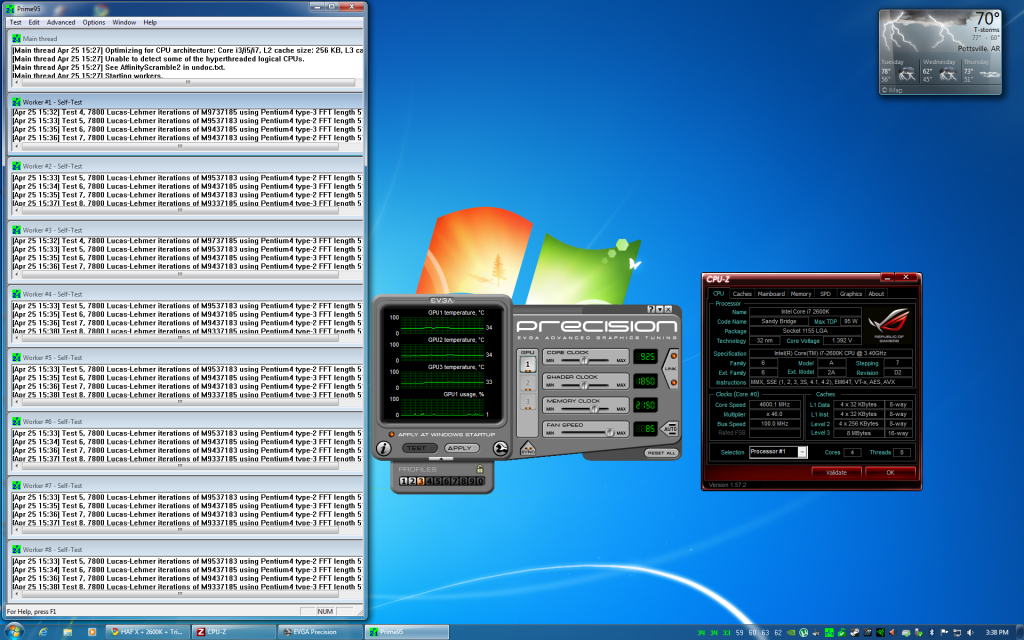The width and height of the screenshot is (1024, 640).
Task: Click uTorrent tray icon
Action: pyautogui.click(x=803, y=632)
